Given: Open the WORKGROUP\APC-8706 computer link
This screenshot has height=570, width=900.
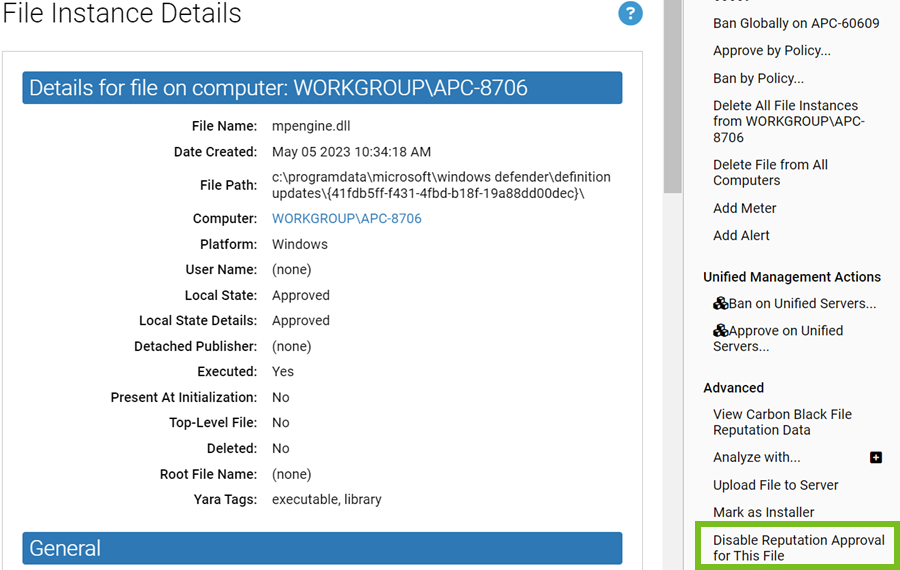Looking at the screenshot, I should pyautogui.click(x=347, y=219).
